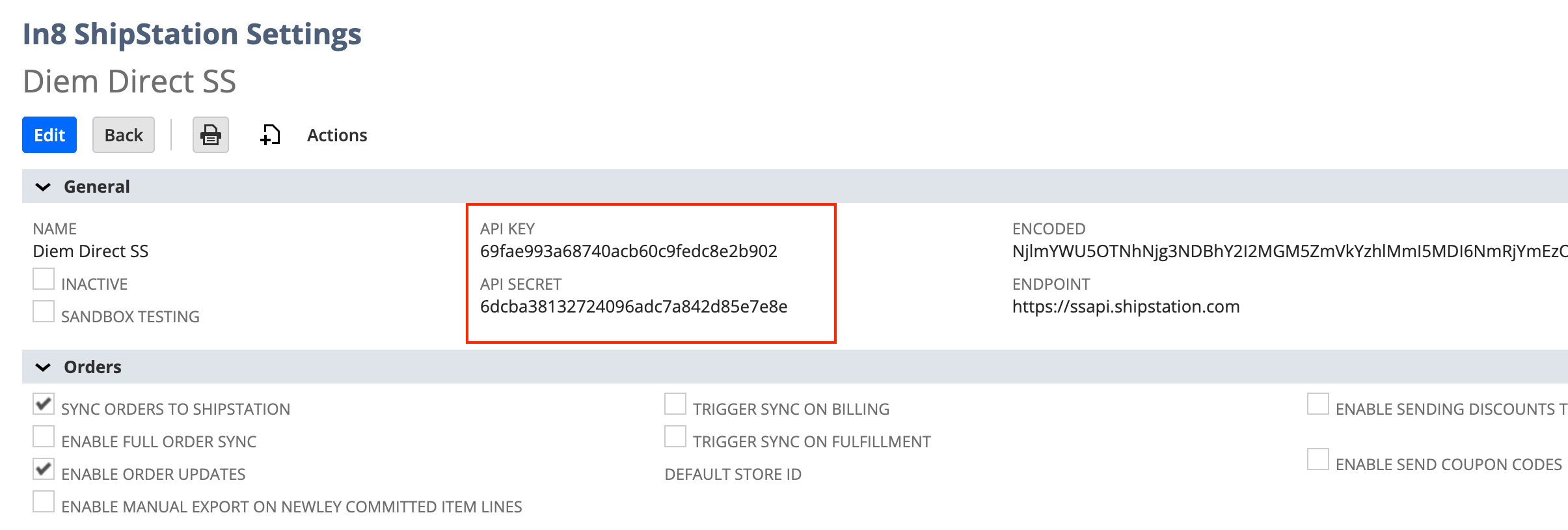
Task: Click the API Key value text
Action: pos(629,251)
